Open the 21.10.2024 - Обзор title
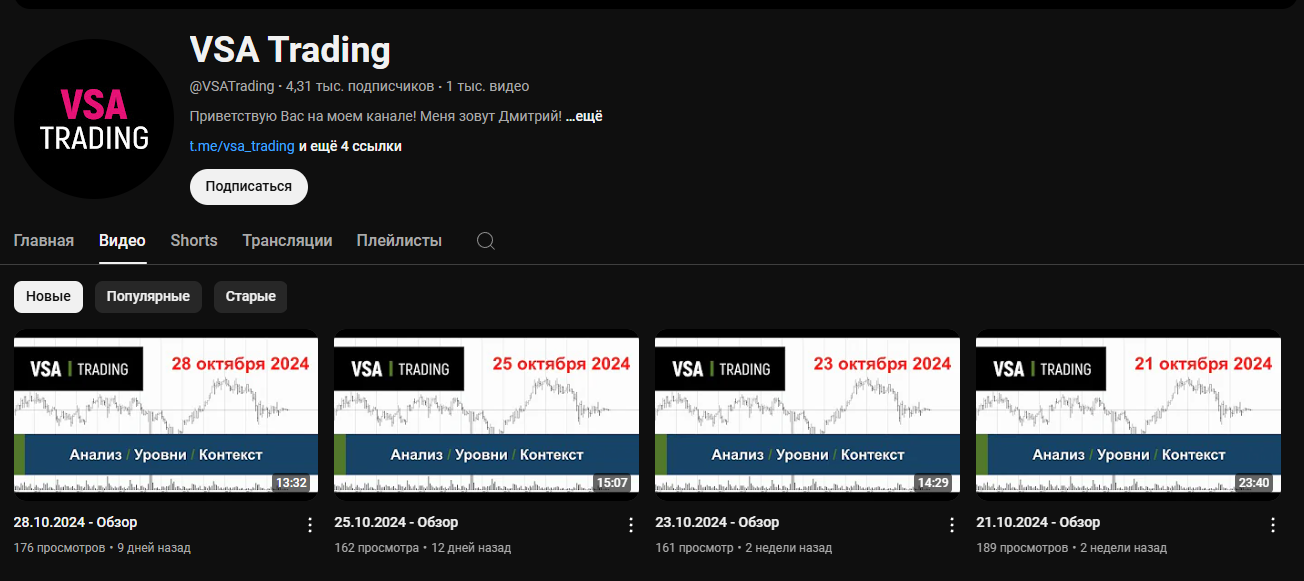The height and width of the screenshot is (581, 1304). coord(1038,522)
